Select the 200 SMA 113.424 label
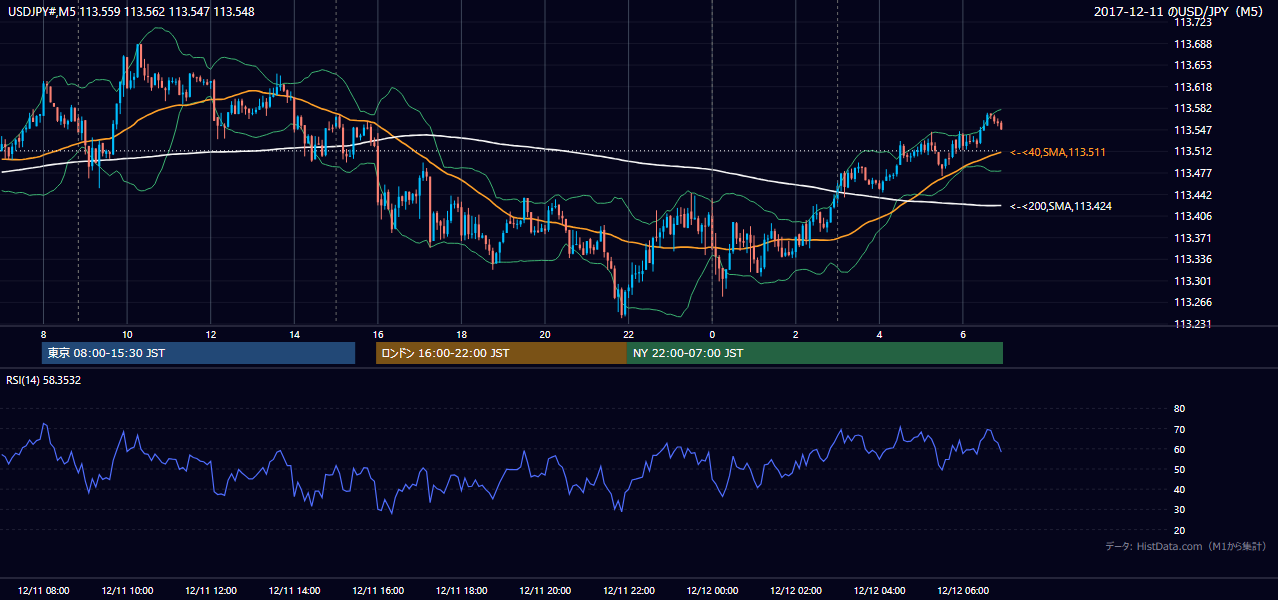This screenshot has width=1278, height=600. click(x=1061, y=206)
